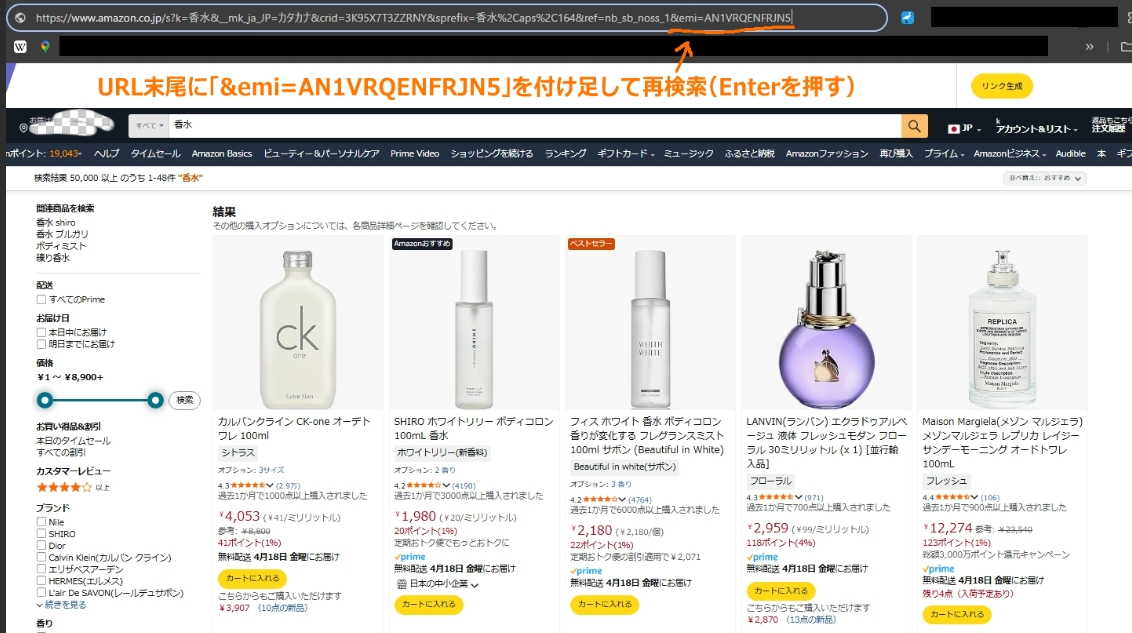Click the blue extension icon beside address bar

907,18
